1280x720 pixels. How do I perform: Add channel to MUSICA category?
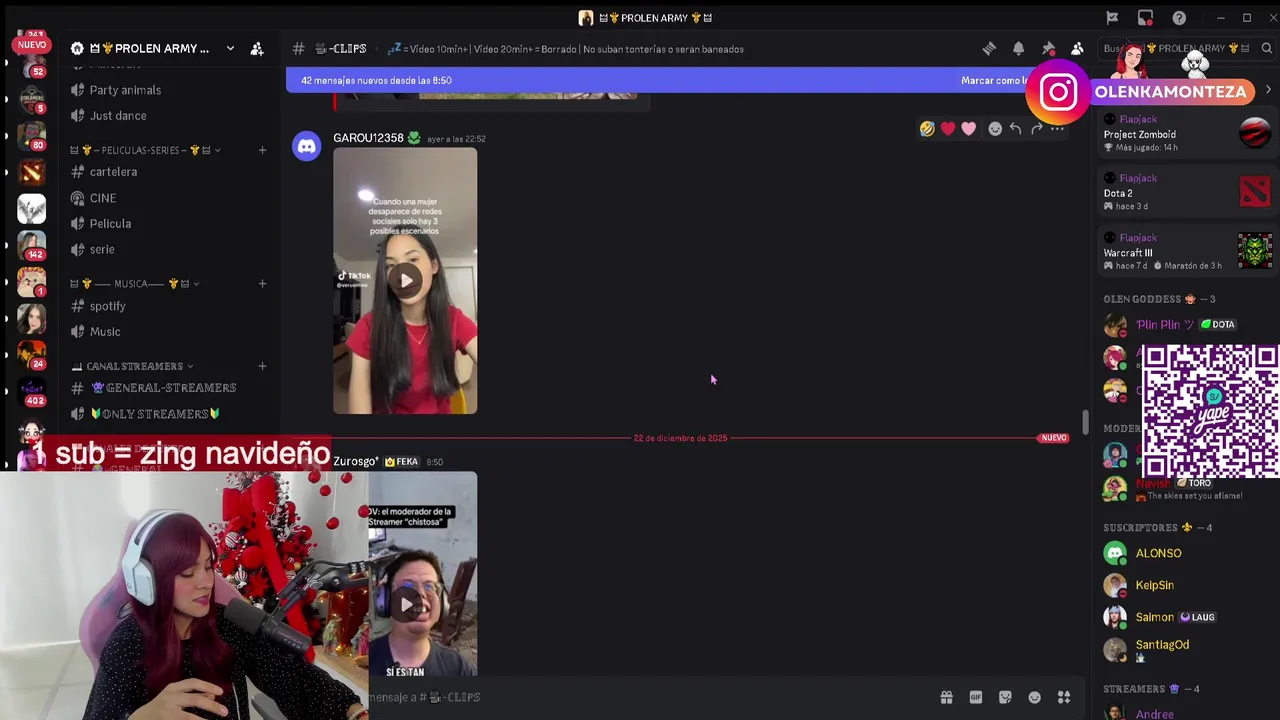pyautogui.click(x=262, y=284)
